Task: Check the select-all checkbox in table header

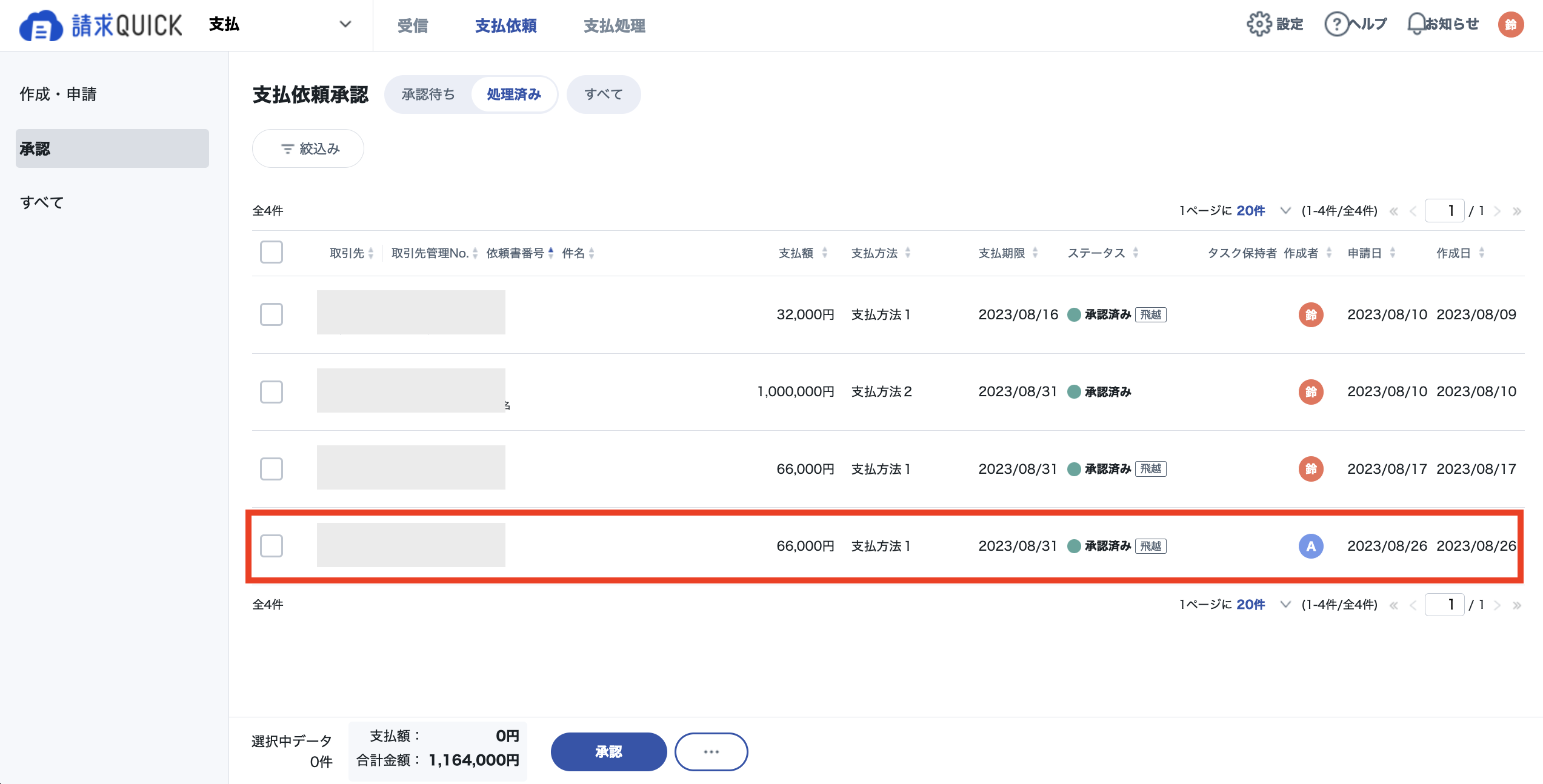Action: 272,252
